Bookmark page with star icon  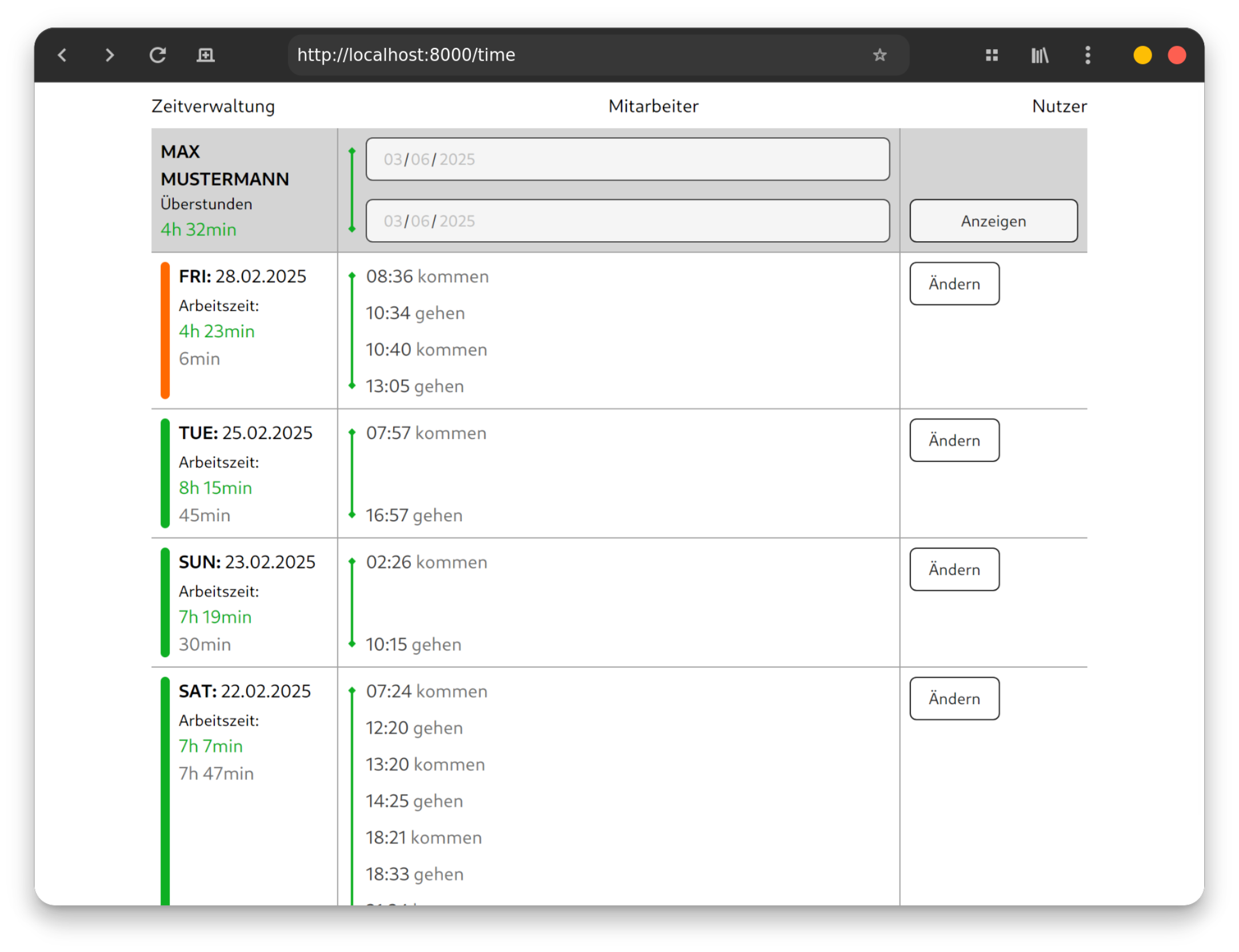pos(880,55)
